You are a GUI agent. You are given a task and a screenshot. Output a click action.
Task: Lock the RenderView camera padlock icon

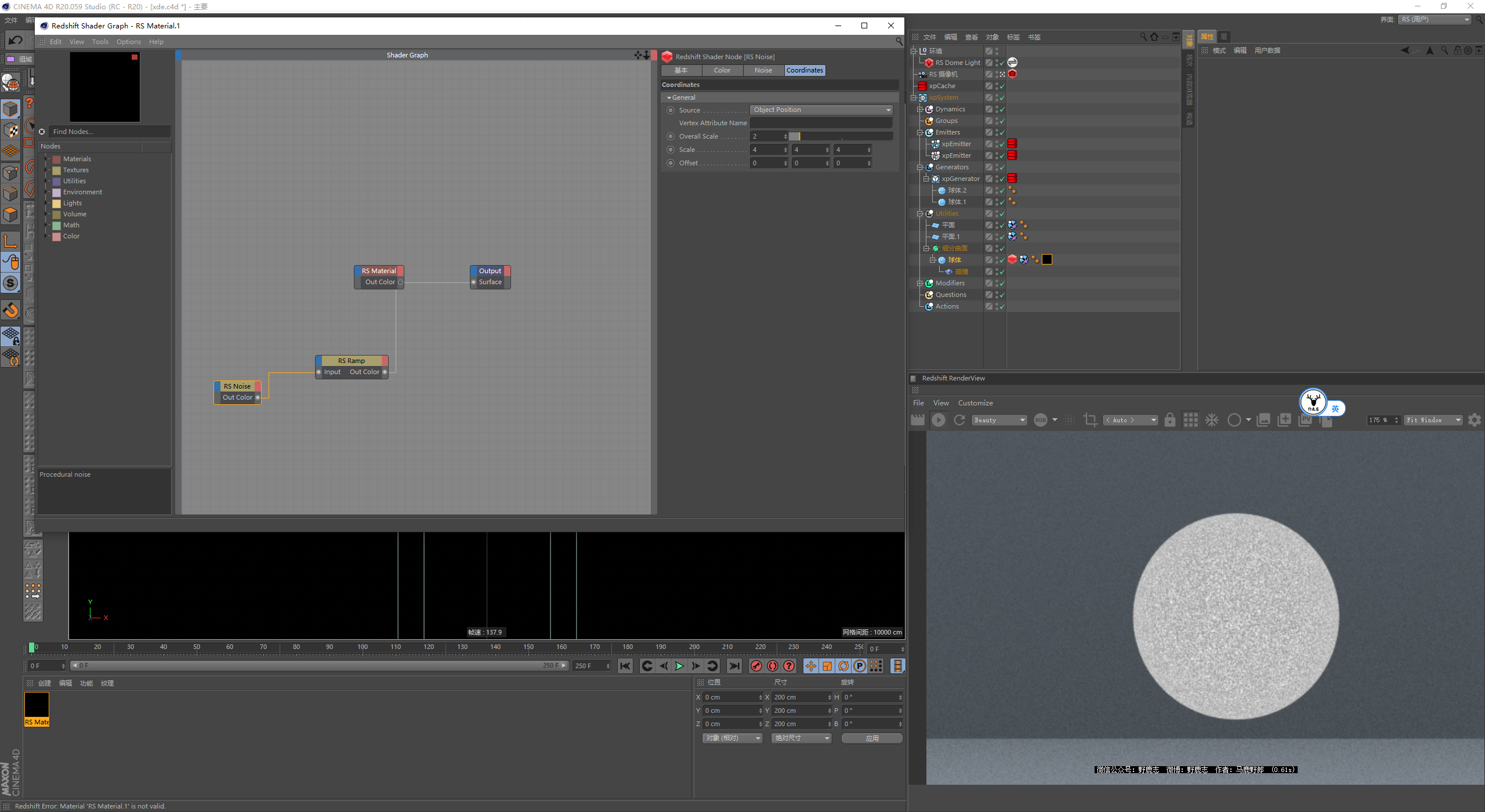(1169, 420)
